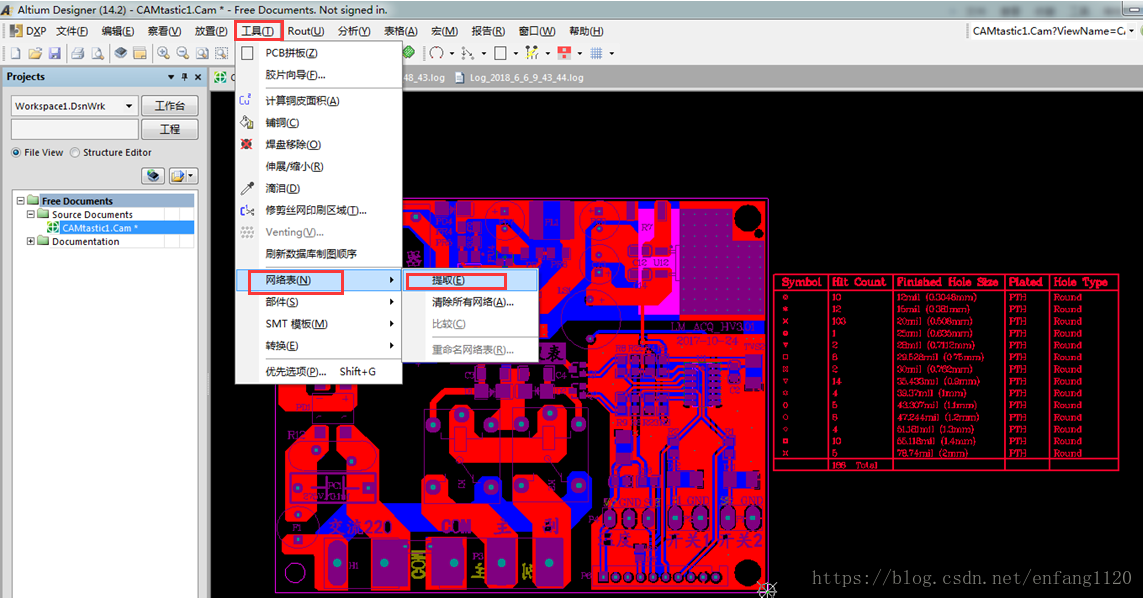Click the window-style icon beside layers icon

140,53
